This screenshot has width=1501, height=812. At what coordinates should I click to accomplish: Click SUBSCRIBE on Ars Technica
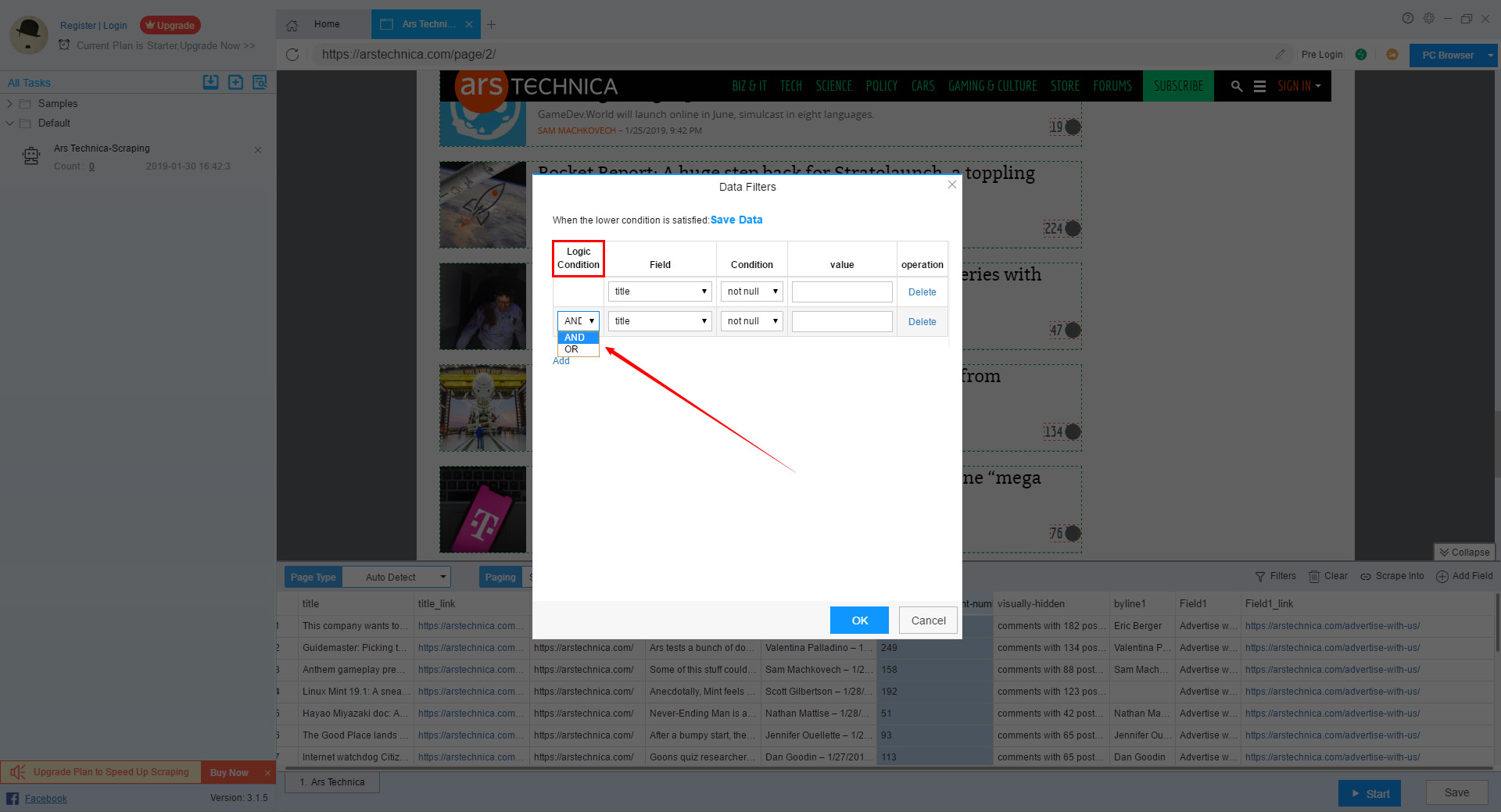pos(1178,86)
